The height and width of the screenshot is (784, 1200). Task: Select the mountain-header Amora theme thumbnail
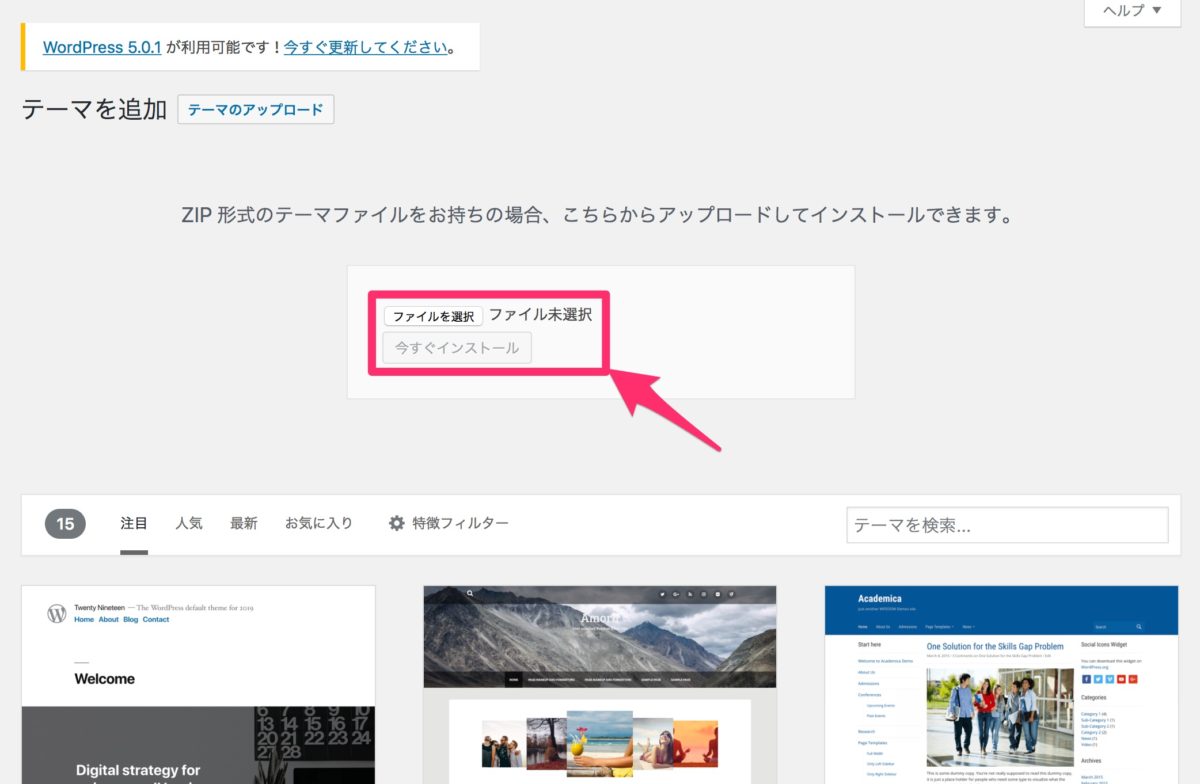pos(600,685)
